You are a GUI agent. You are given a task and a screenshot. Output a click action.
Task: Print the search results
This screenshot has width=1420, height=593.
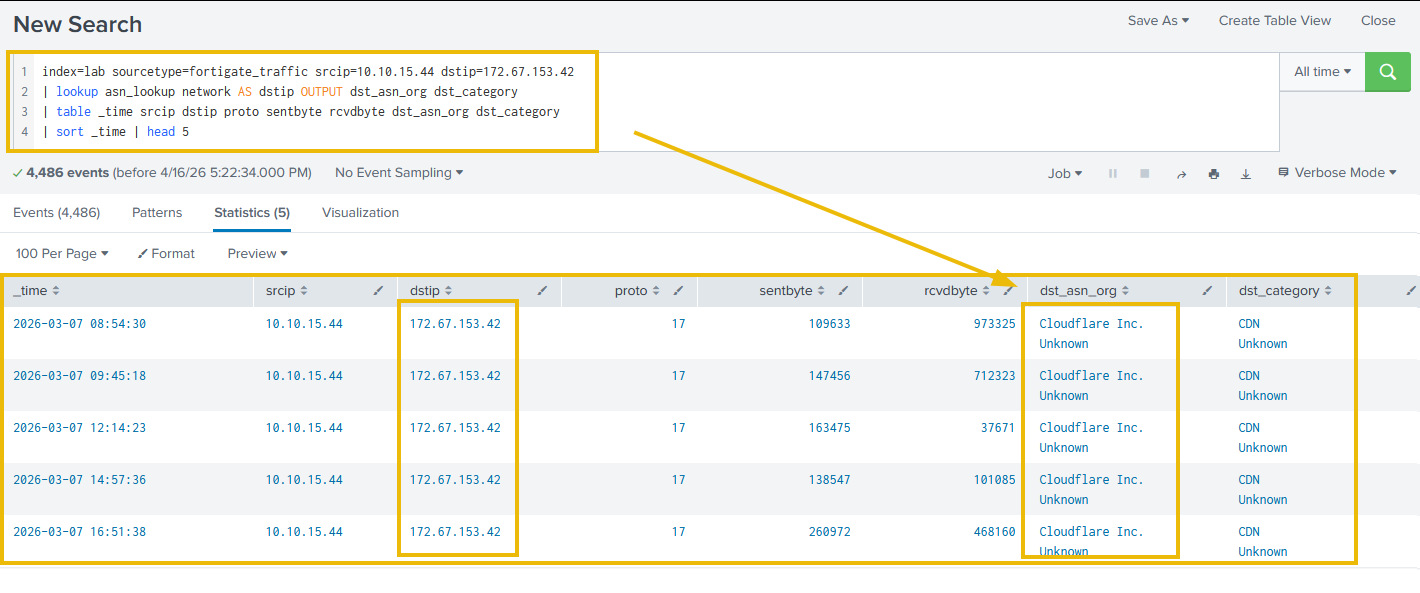pos(1214,174)
